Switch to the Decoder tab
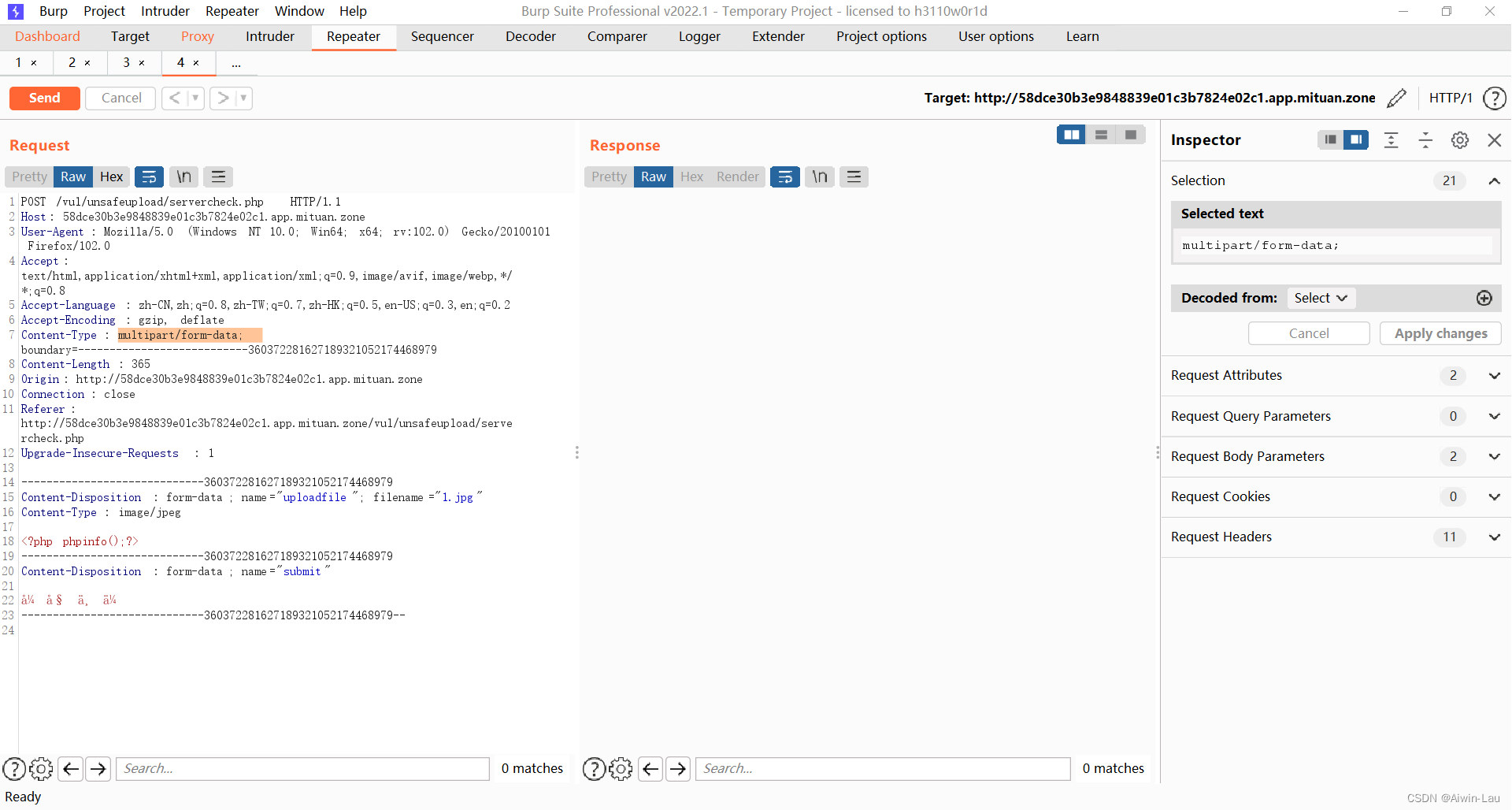1512x810 pixels. click(x=531, y=36)
